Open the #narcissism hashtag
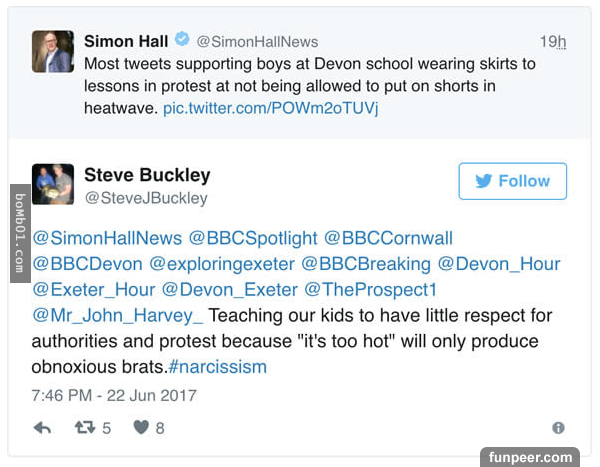The width and height of the screenshot is (600, 467). point(225,366)
